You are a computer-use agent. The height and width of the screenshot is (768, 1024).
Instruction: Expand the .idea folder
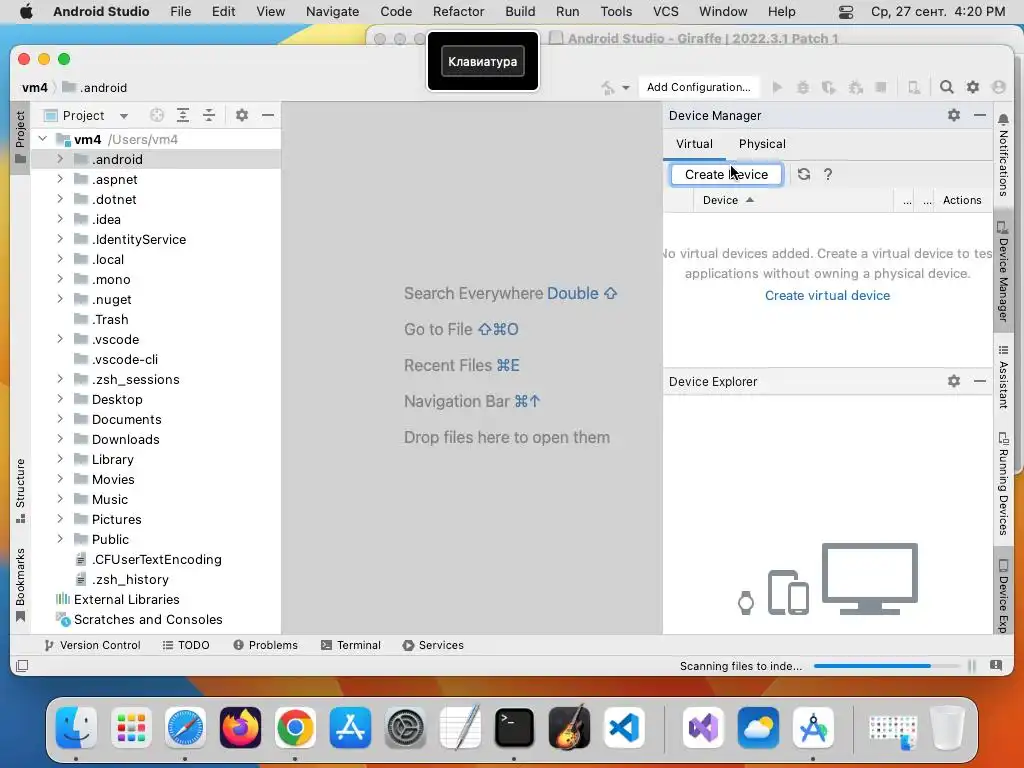(x=60, y=219)
